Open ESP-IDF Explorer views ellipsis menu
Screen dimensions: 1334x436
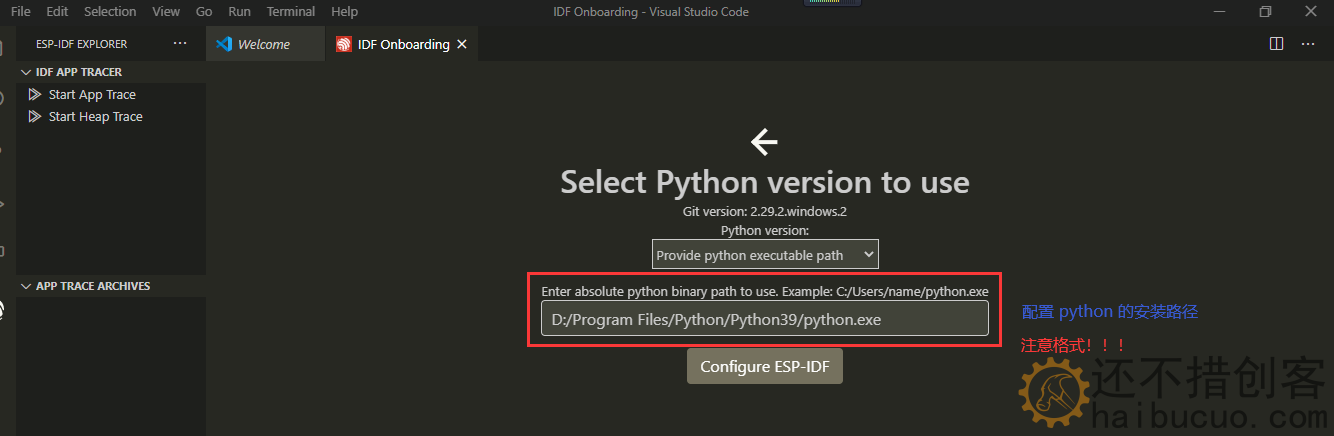pos(180,44)
